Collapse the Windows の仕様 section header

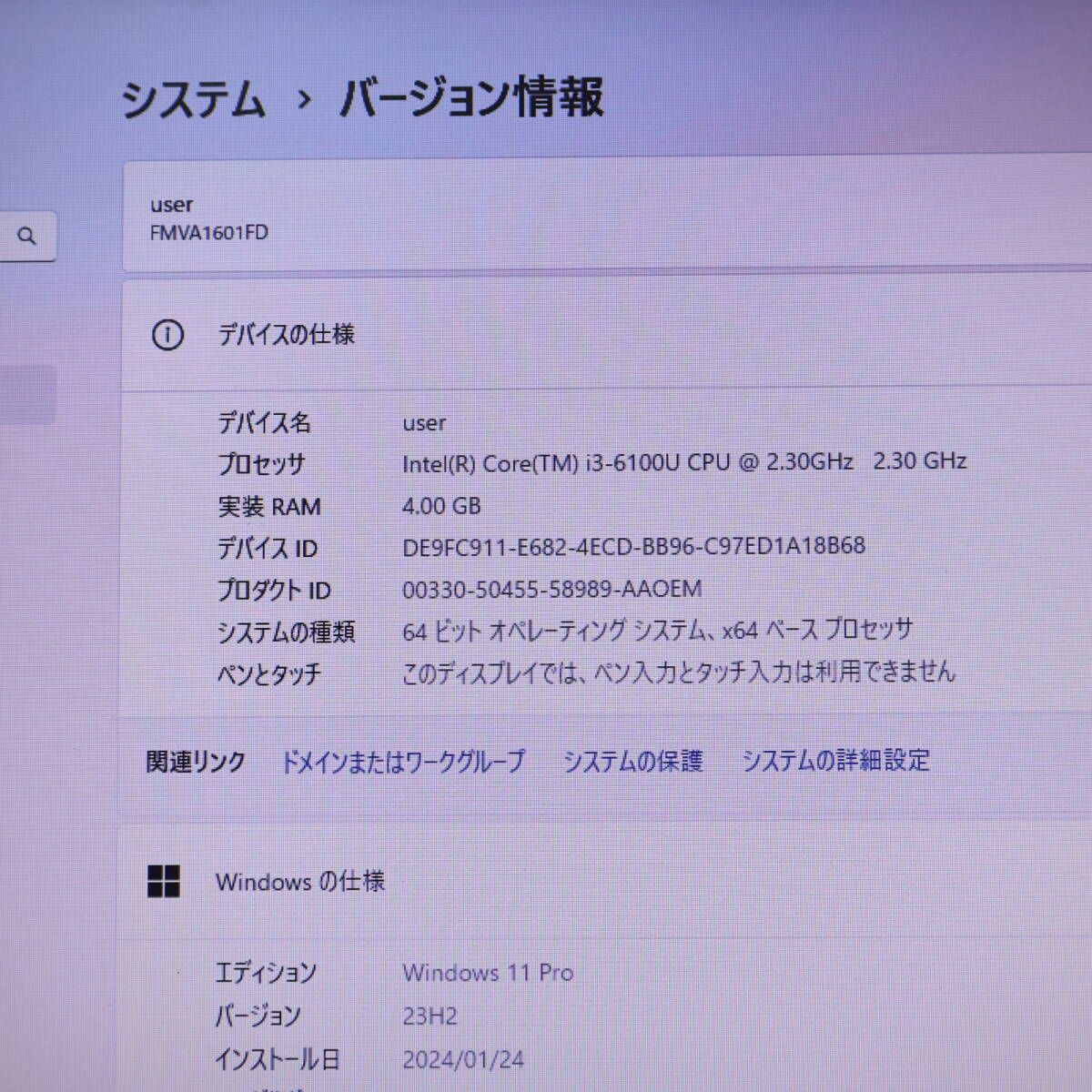pyautogui.click(x=604, y=882)
